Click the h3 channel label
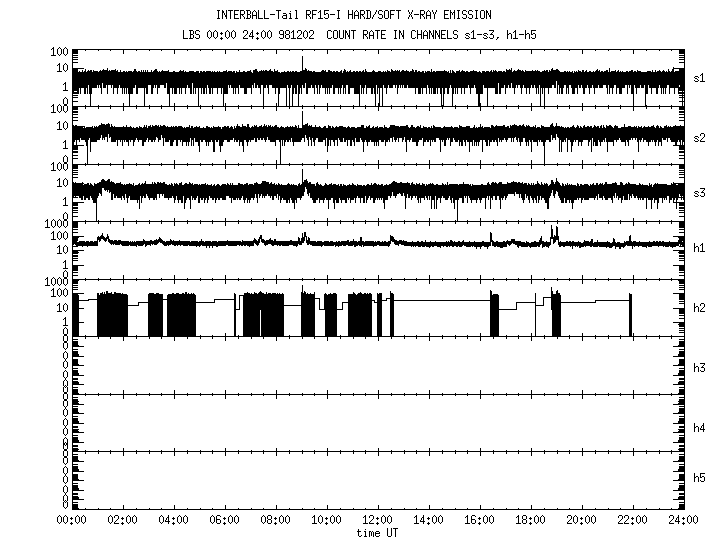The image size is (720, 550). coord(699,368)
